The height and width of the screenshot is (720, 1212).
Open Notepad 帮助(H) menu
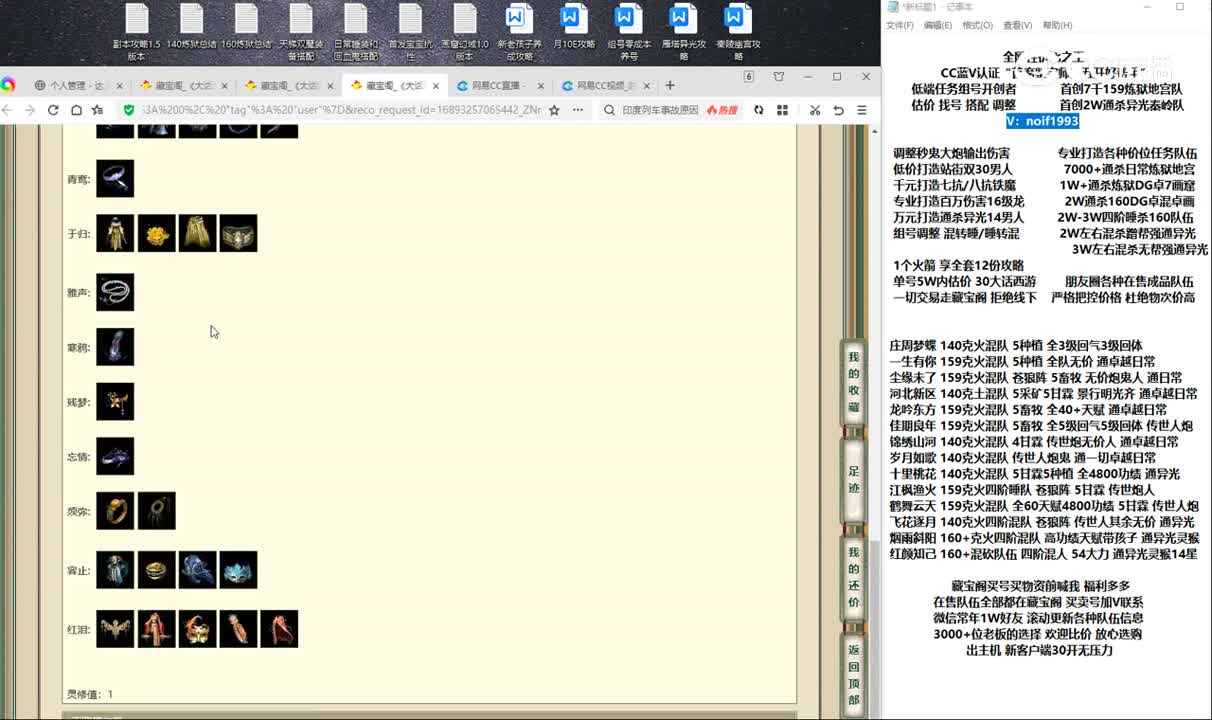click(1057, 25)
